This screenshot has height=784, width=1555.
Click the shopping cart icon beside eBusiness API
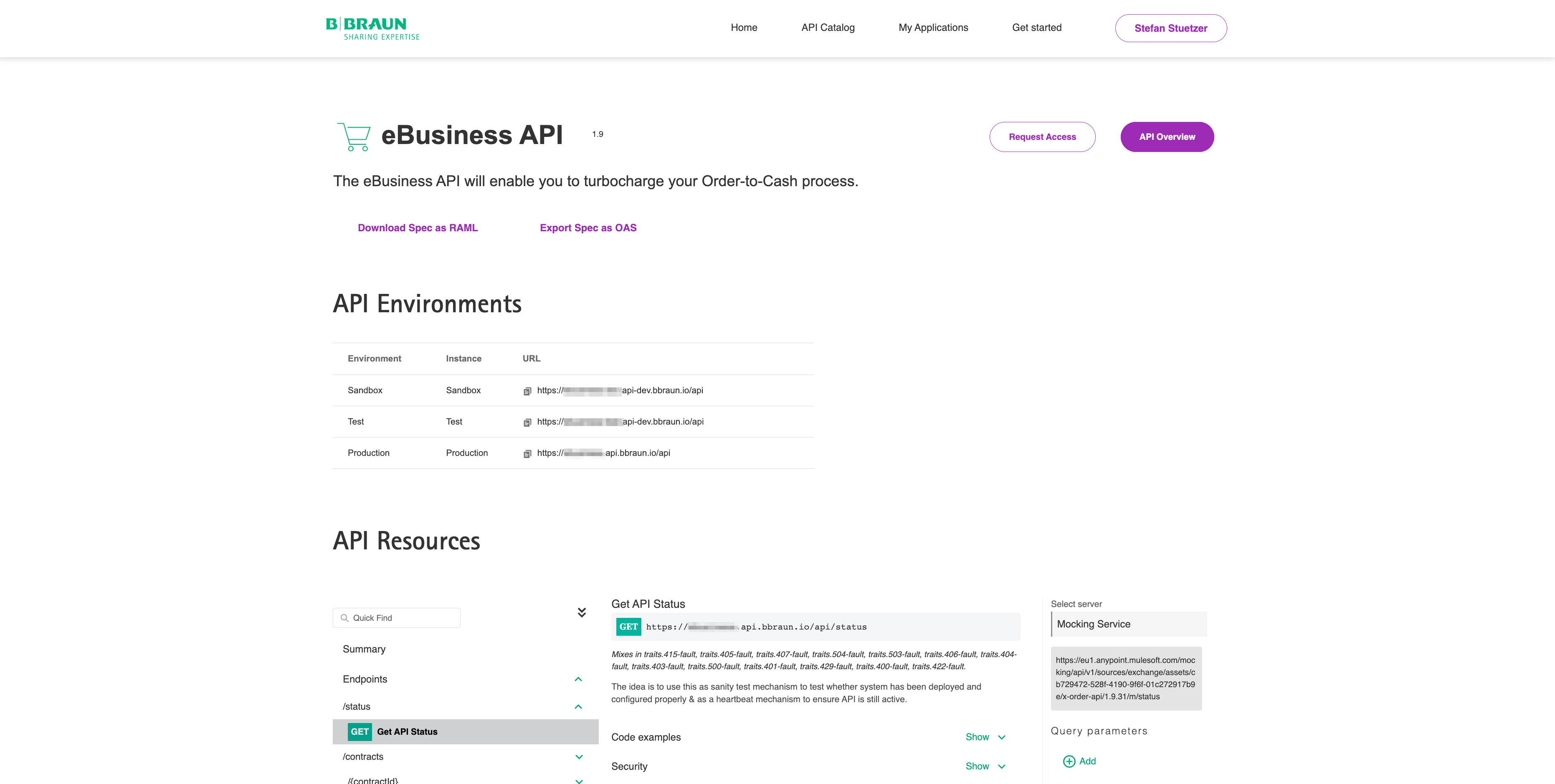pos(354,137)
